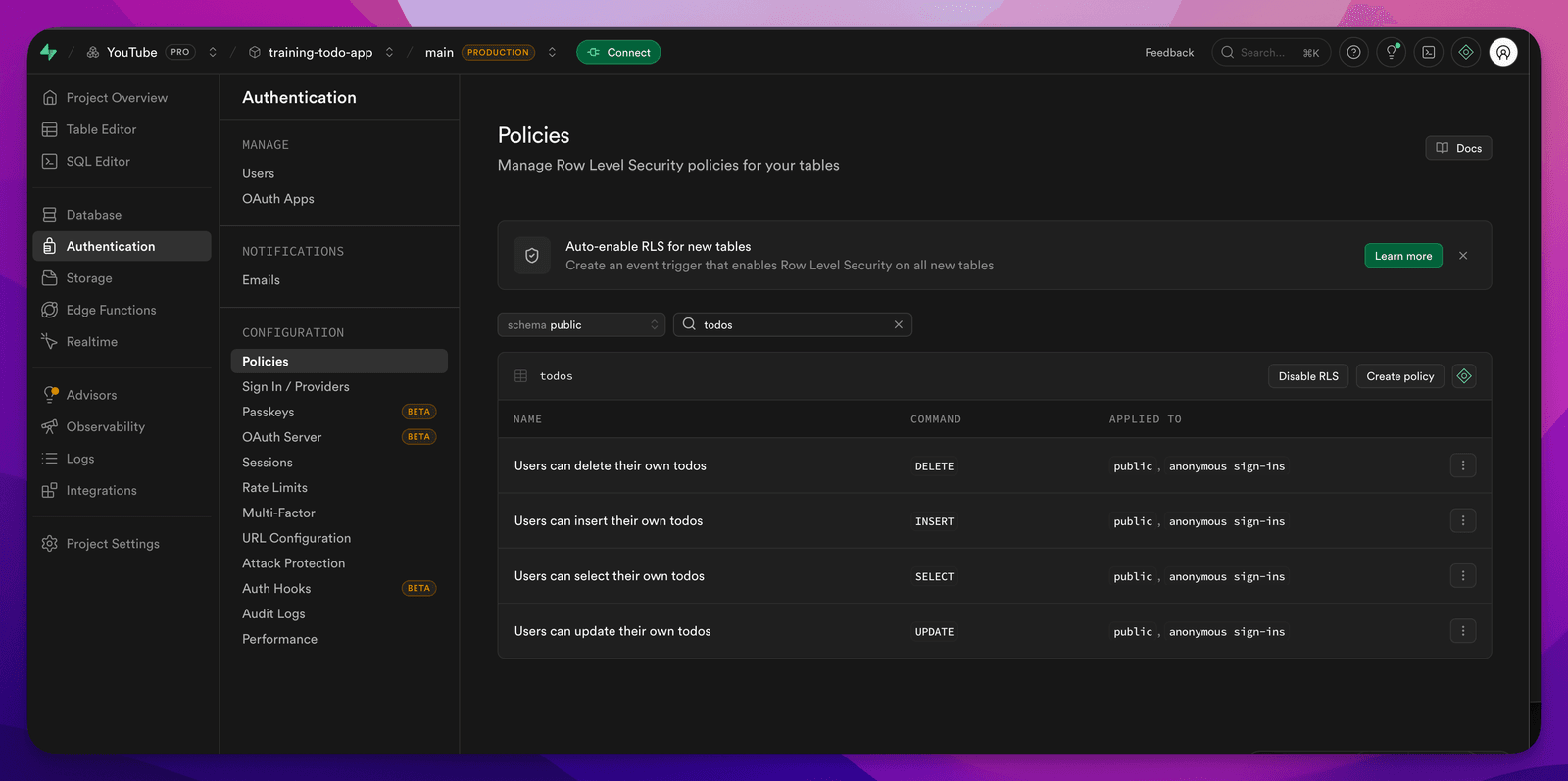The width and height of the screenshot is (1568, 781).
Task: Click the AI assistant icon beside Create policy
Action: pyautogui.click(x=1464, y=376)
